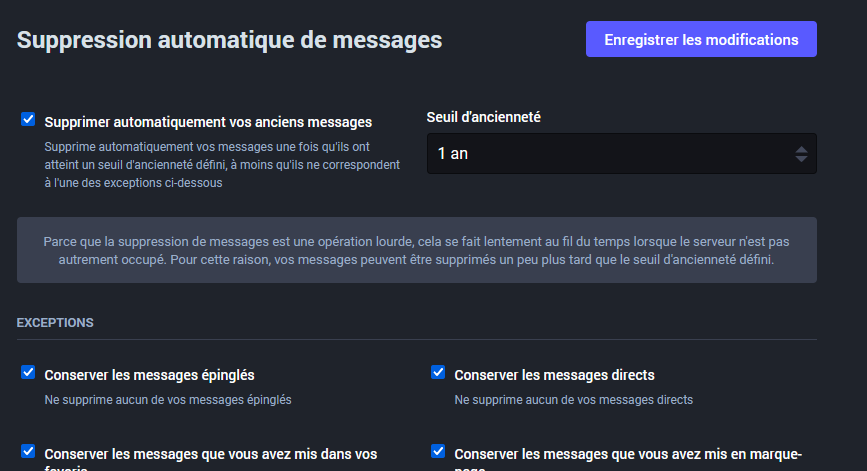
Task: Uncheck the Conserver les messages directs checkbox
Action: (x=438, y=373)
